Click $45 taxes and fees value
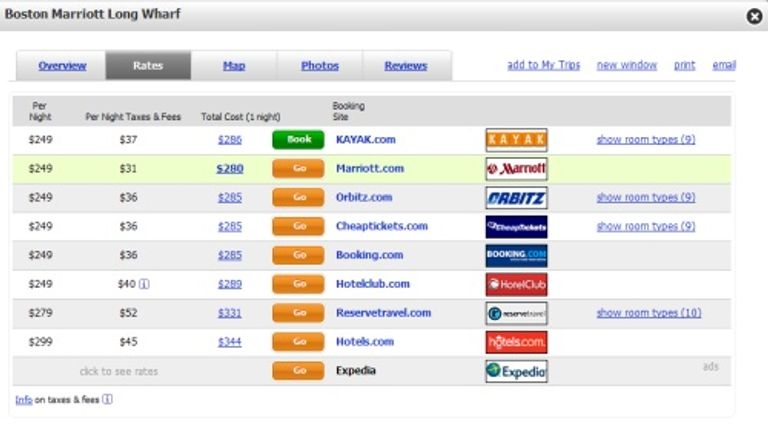Viewport: 768px width, 441px height. coord(128,342)
